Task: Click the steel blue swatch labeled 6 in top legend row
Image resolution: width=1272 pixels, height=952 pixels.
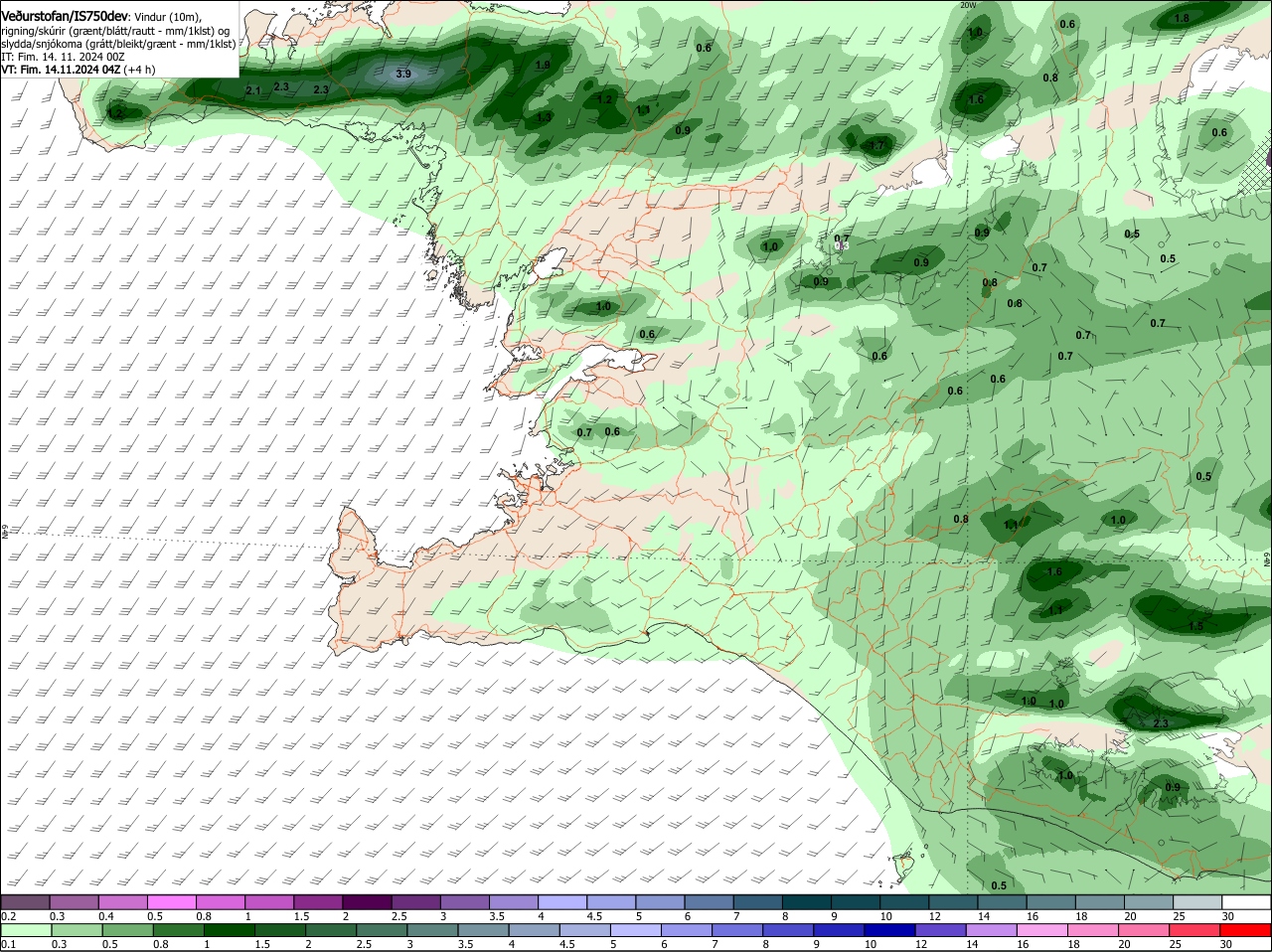Action: [710, 902]
